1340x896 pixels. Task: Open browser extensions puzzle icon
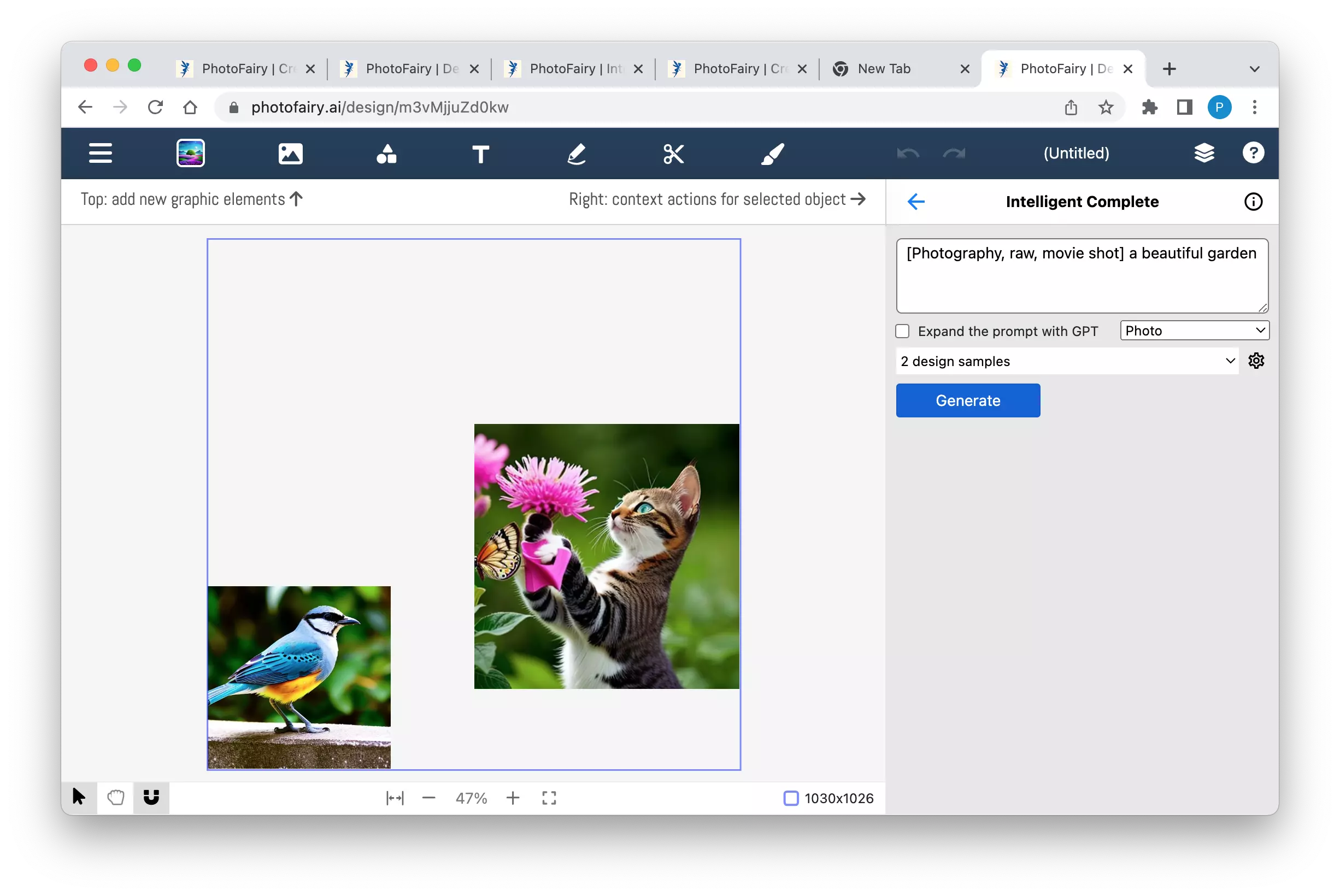1150,108
